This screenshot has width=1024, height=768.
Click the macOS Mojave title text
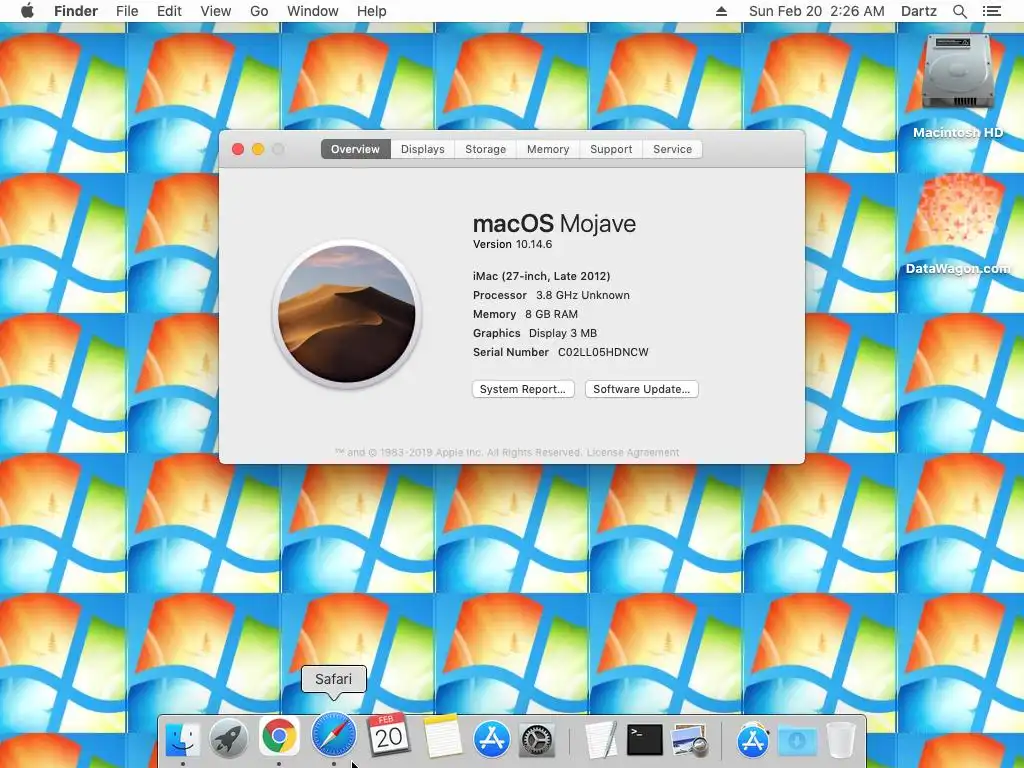[x=554, y=223]
